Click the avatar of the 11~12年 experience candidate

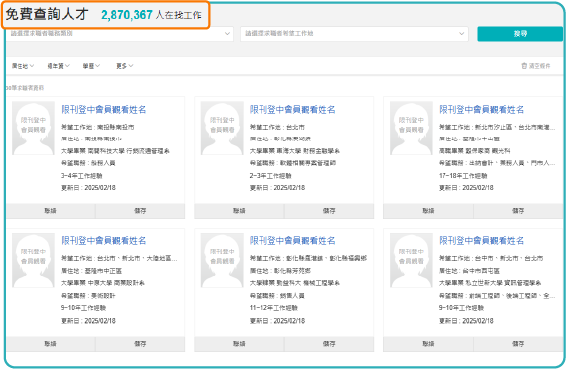(222, 260)
